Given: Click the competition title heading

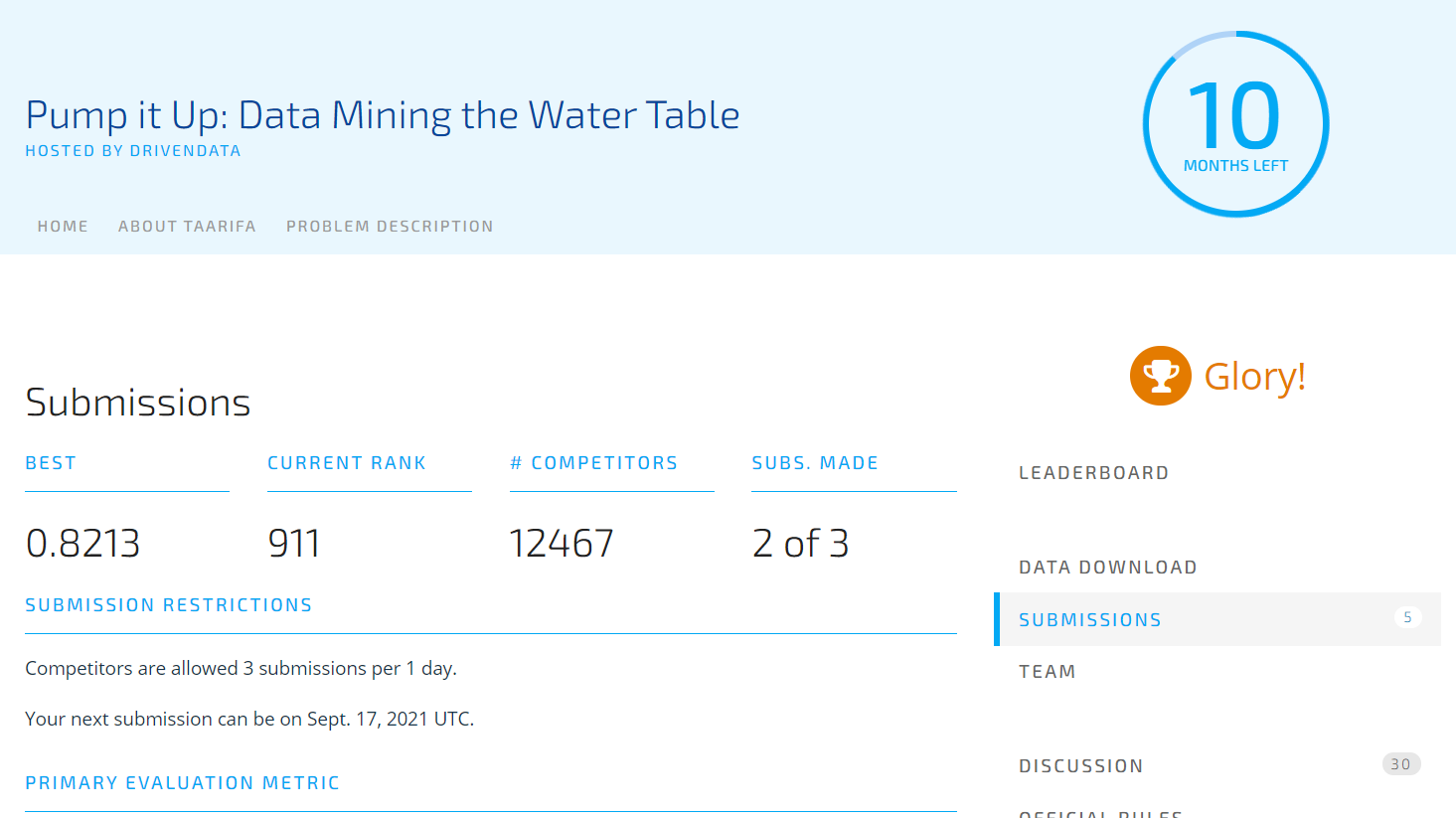Looking at the screenshot, I should [x=383, y=115].
